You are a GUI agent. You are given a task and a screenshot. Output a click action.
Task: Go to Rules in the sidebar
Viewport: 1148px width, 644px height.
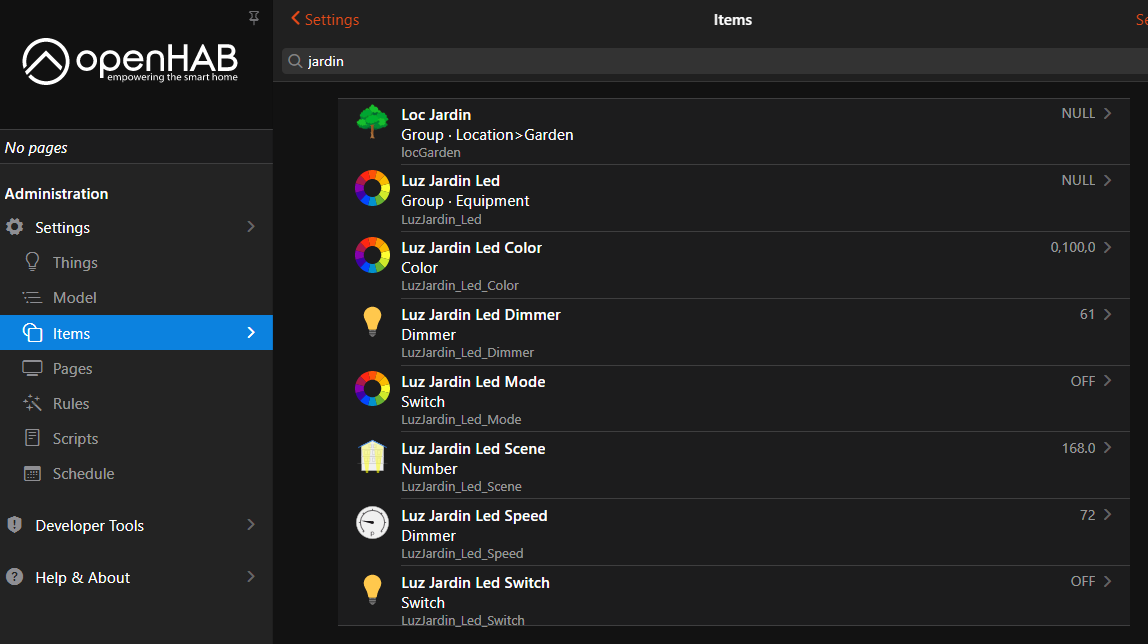click(136, 403)
